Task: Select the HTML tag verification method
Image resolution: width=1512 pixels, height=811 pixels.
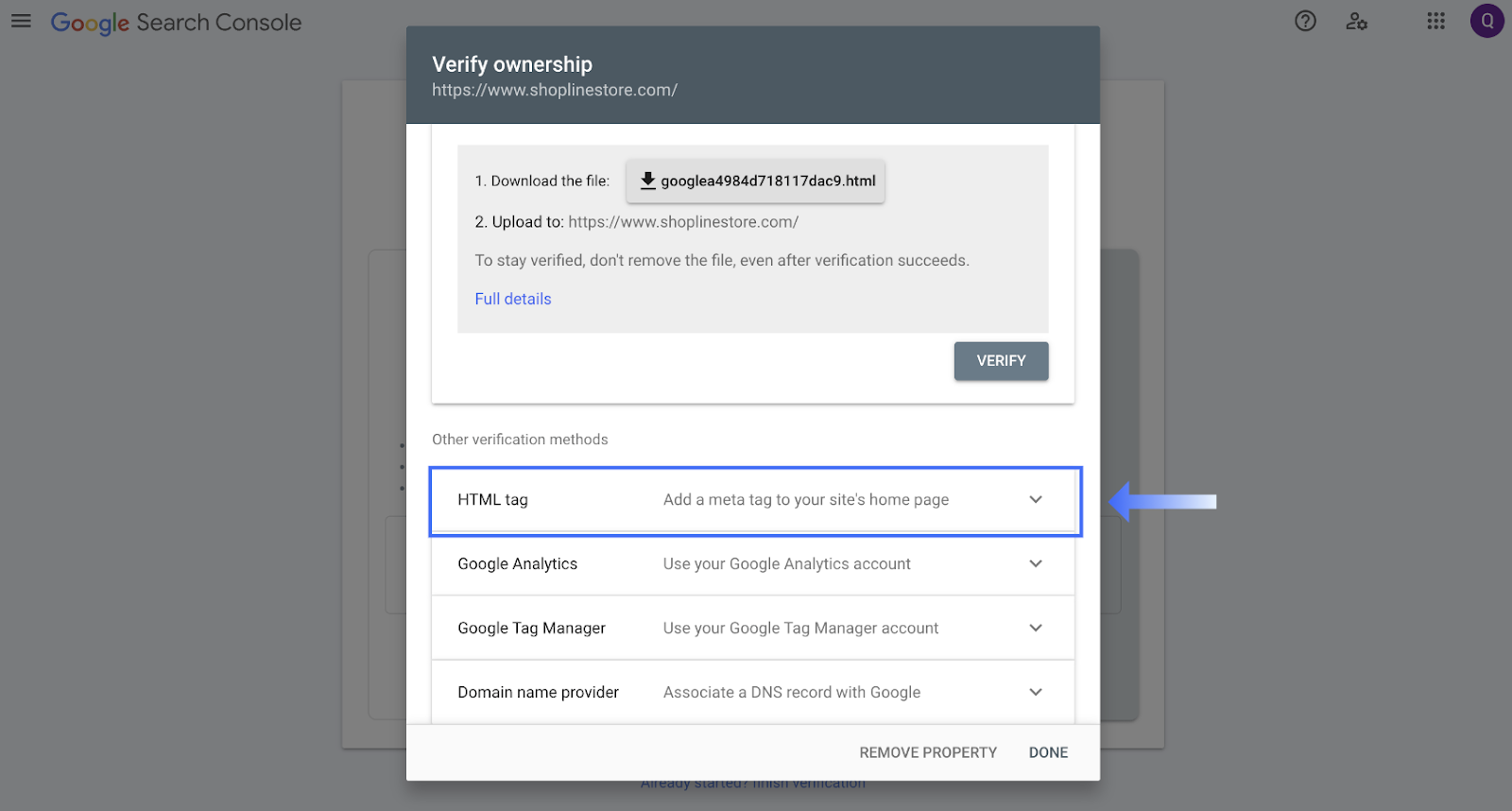Action: pos(492,500)
